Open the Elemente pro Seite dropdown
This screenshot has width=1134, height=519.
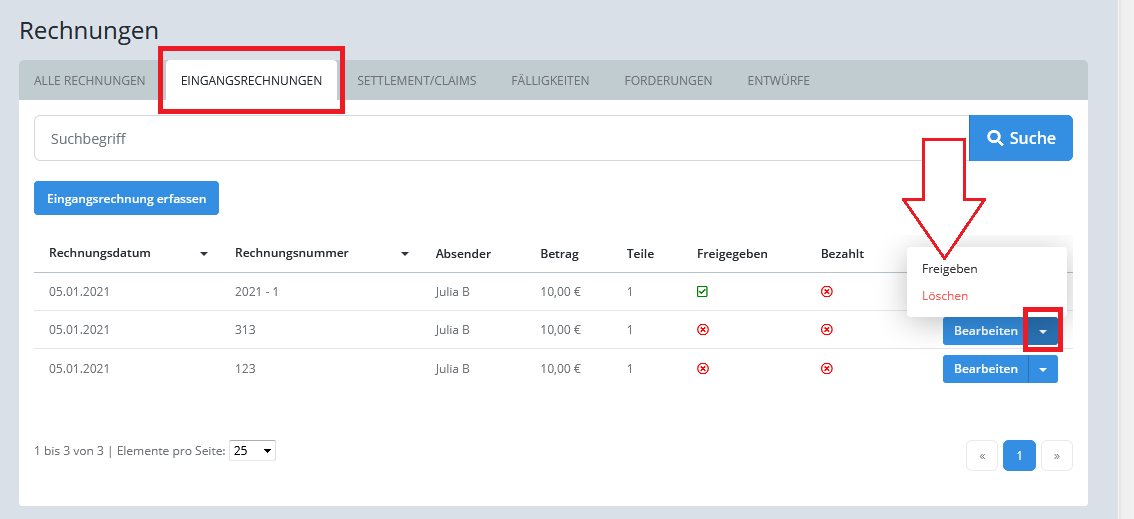252,450
